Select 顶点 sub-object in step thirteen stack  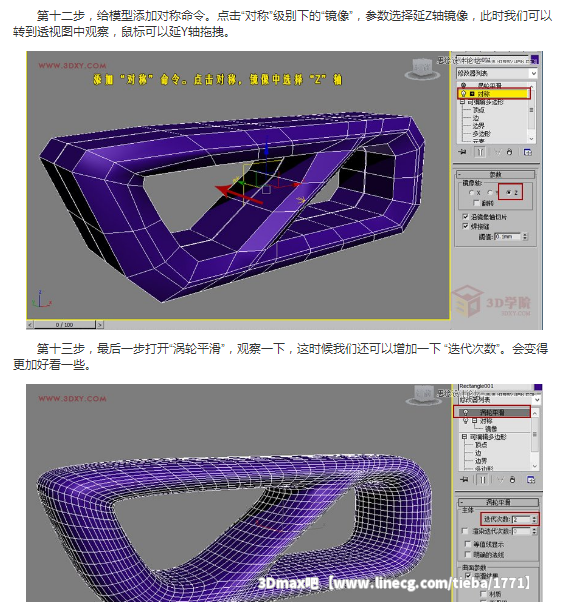tap(481, 445)
